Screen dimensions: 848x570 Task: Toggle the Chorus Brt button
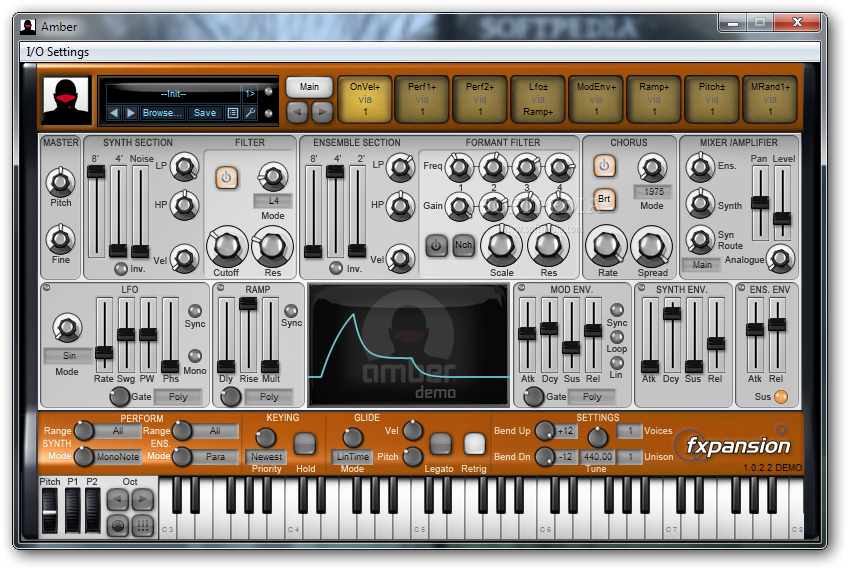pos(604,199)
